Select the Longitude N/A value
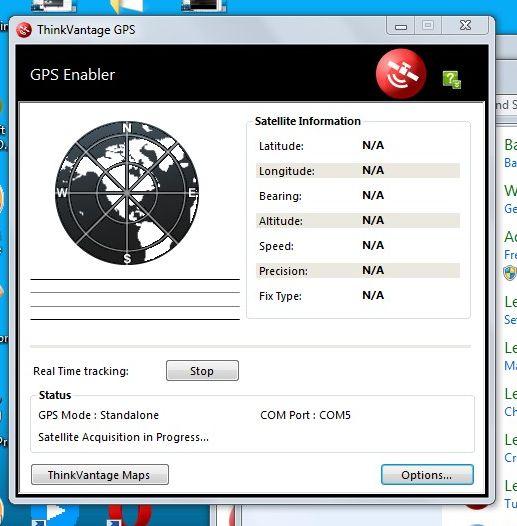The height and width of the screenshot is (526, 517). tap(373, 170)
